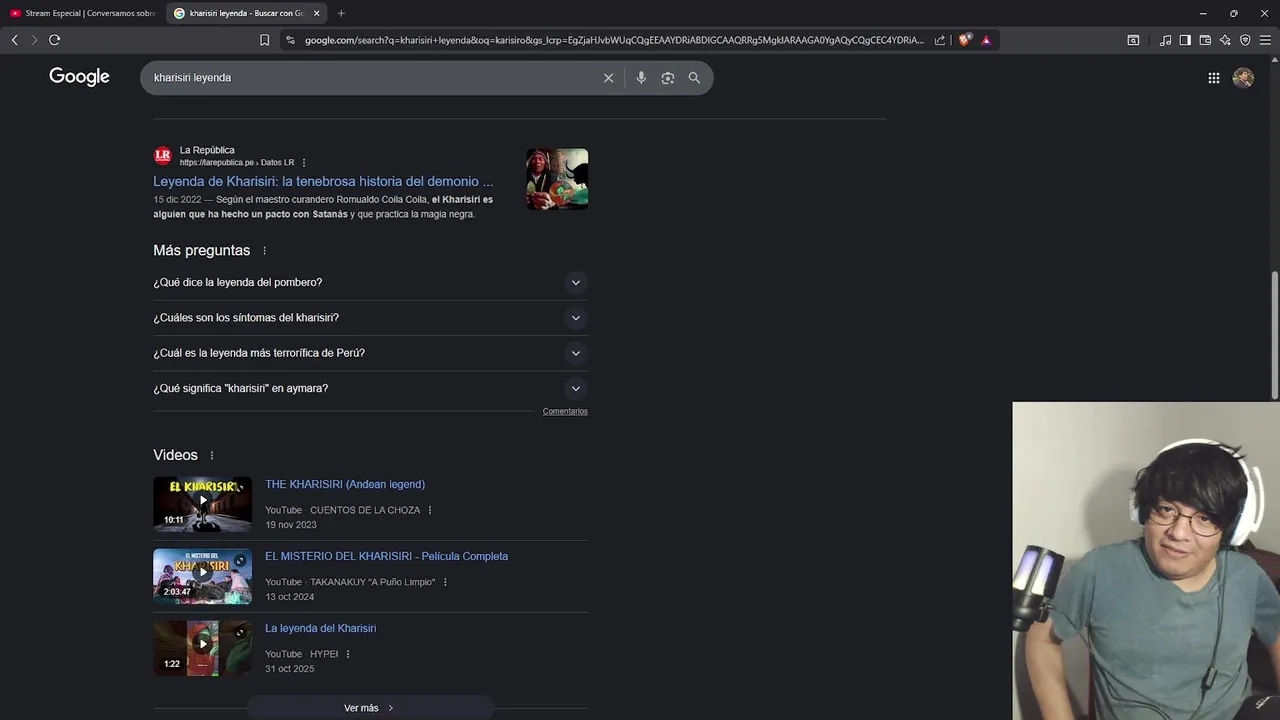Open Brave Shields lion icon
This screenshot has height=720, width=1280.
[x=964, y=40]
